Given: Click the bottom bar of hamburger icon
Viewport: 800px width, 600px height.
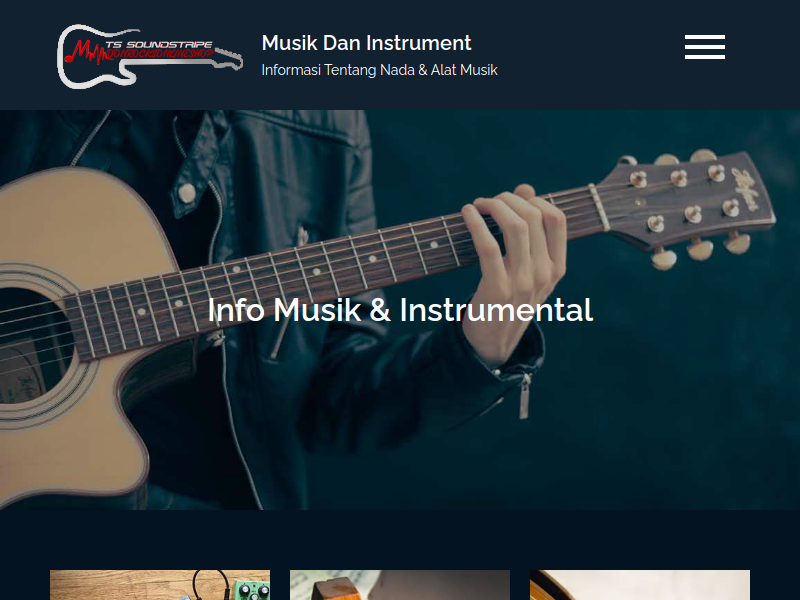Looking at the screenshot, I should [705, 57].
